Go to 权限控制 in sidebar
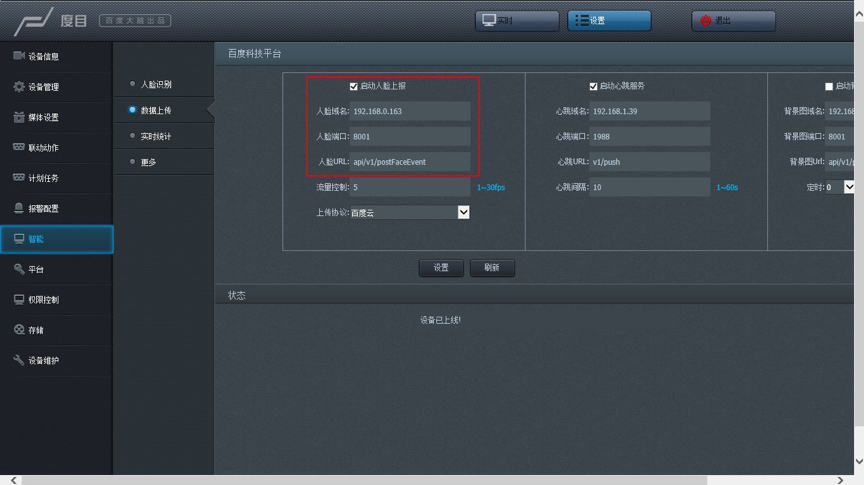The width and height of the screenshot is (864, 485). pyautogui.click(x=56, y=300)
